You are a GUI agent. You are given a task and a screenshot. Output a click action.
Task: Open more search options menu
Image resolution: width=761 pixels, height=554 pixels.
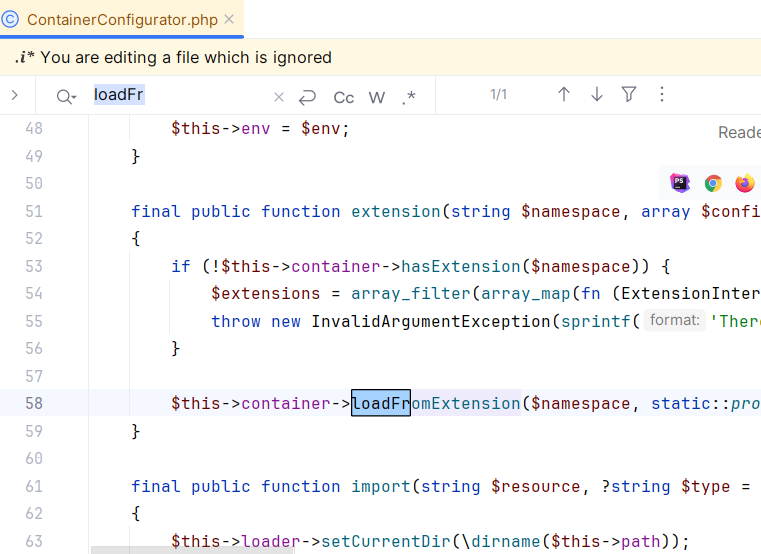(x=661, y=95)
